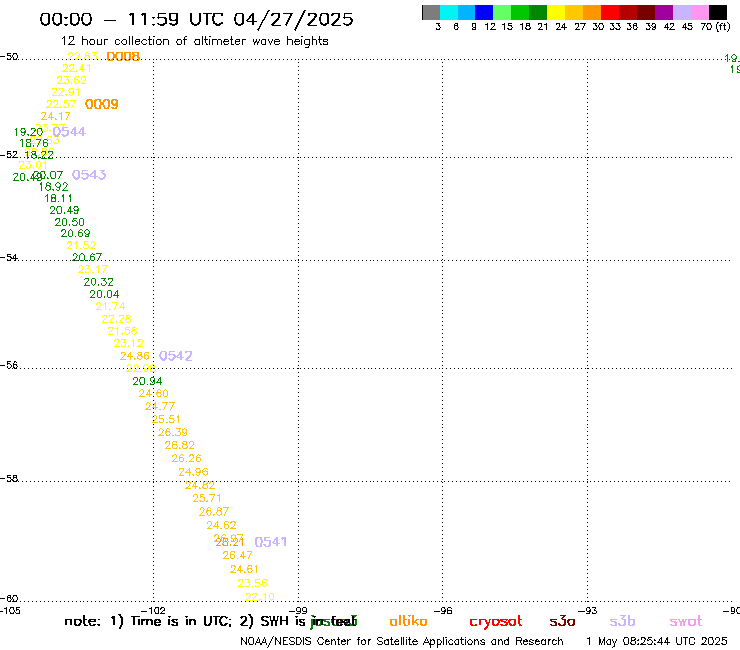Select the 24.17 wave height reading
This screenshot has height=650, width=740.
(55, 116)
